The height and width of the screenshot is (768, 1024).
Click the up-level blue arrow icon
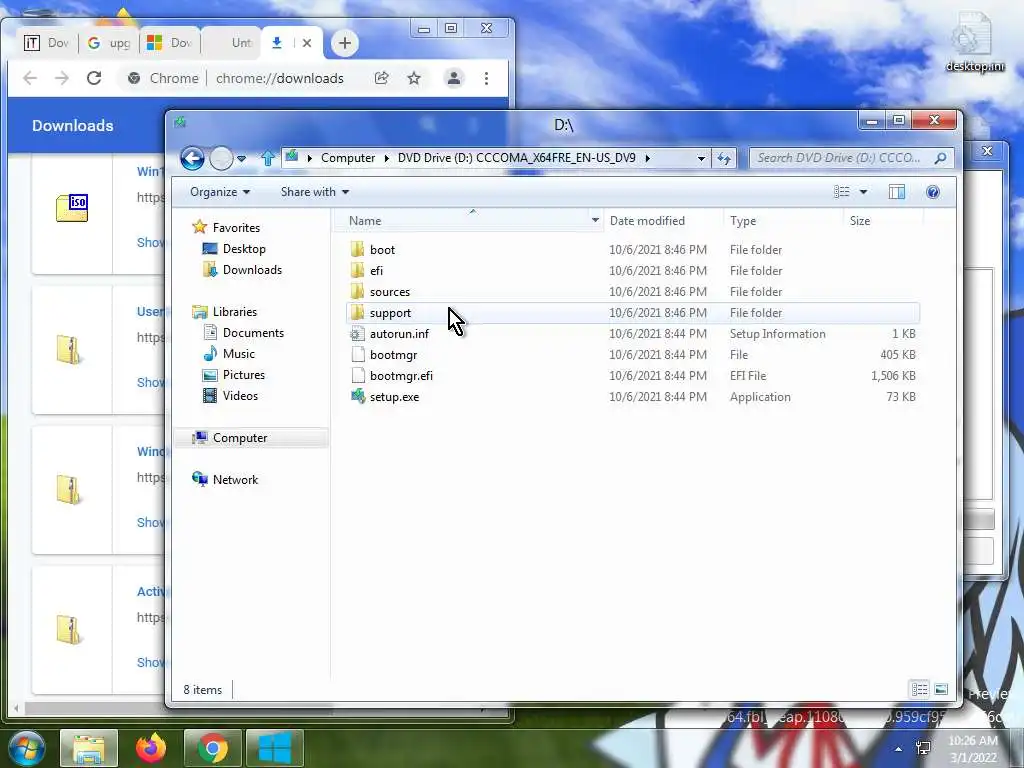tap(268, 158)
